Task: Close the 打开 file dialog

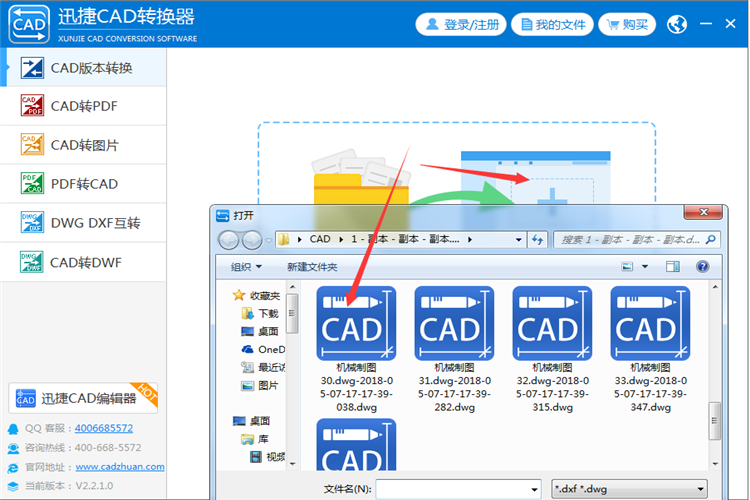Action: point(703,212)
